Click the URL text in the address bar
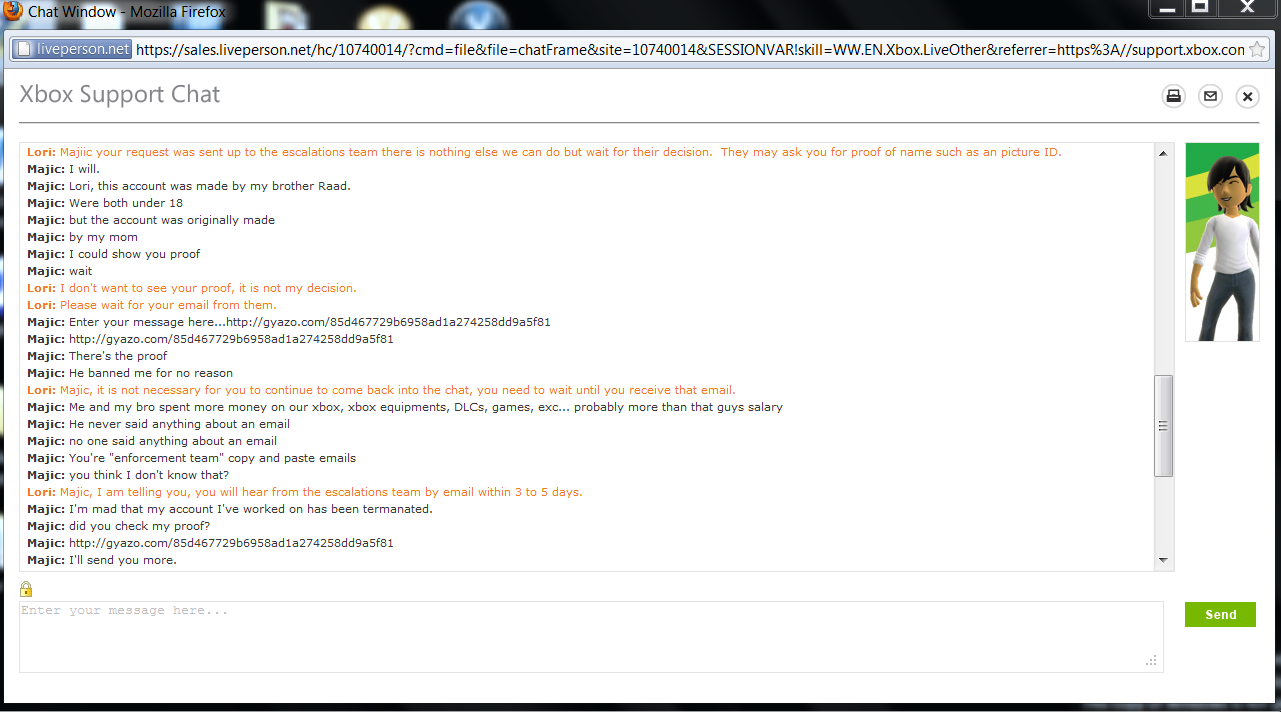The height and width of the screenshot is (712, 1281). pyautogui.click(x=690, y=49)
